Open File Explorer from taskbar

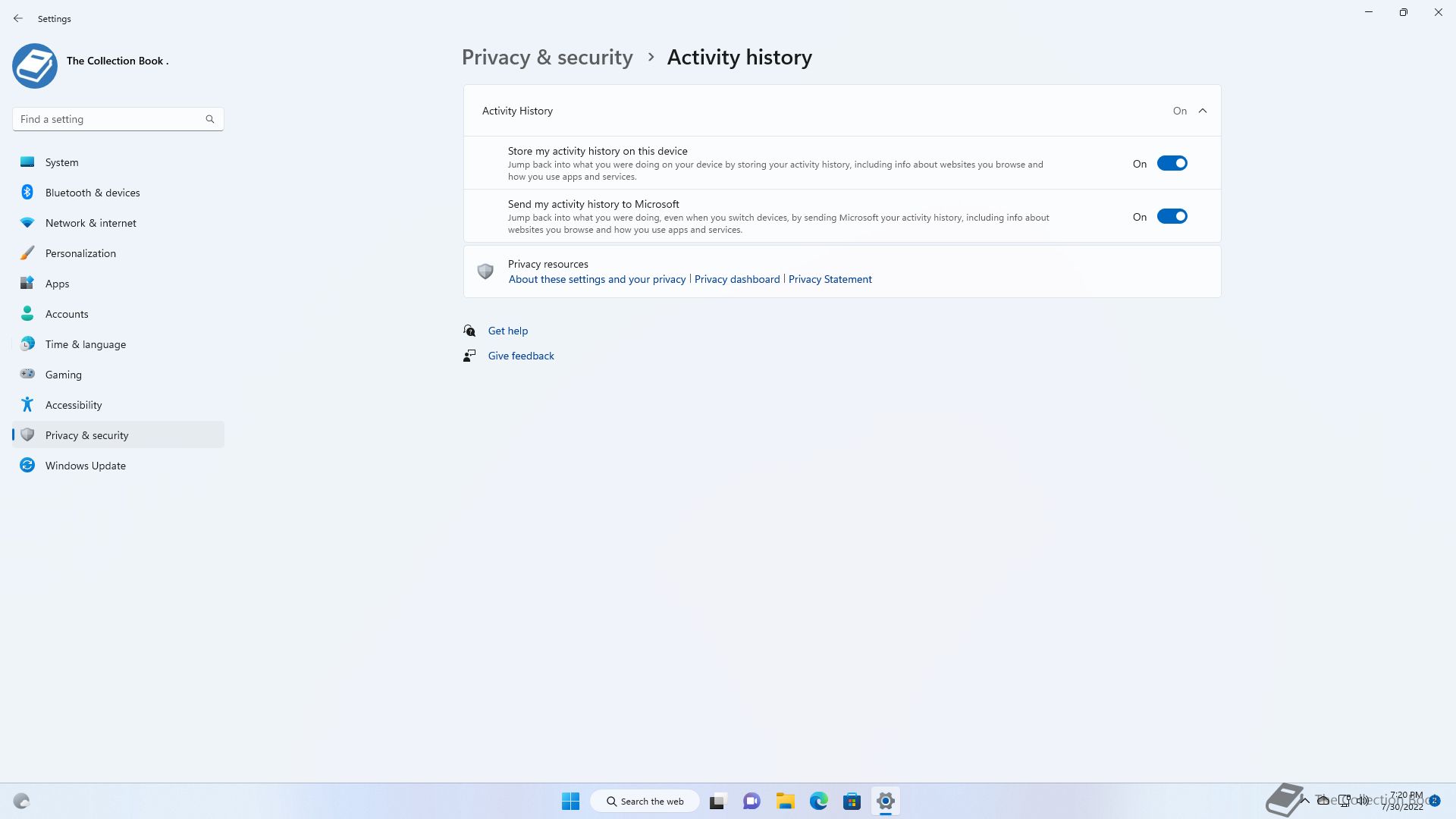pyautogui.click(x=785, y=801)
